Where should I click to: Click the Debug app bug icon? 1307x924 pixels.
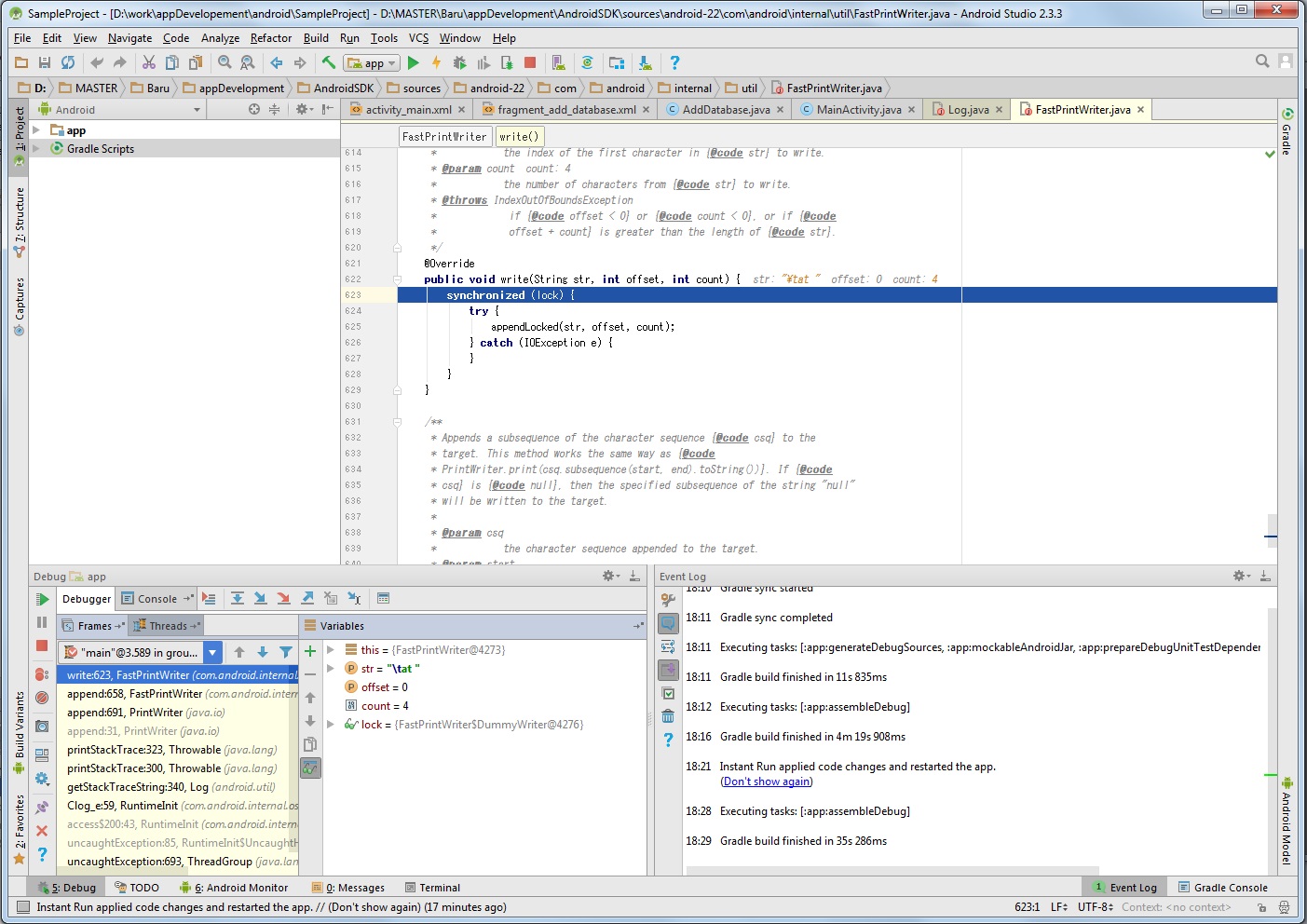coord(459,62)
